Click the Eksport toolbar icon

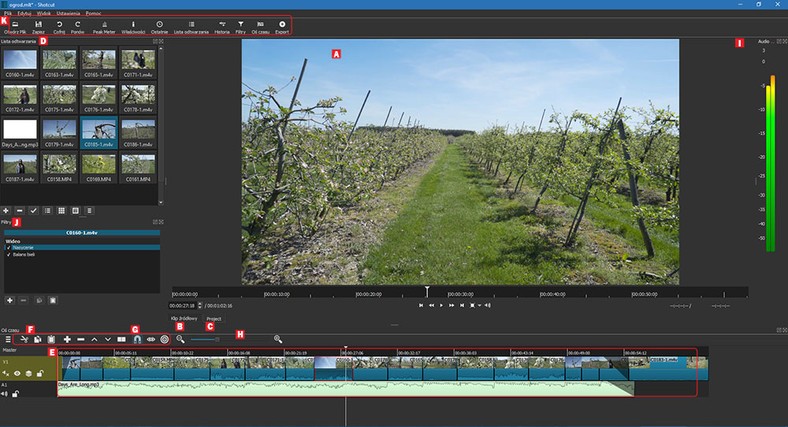(282, 26)
